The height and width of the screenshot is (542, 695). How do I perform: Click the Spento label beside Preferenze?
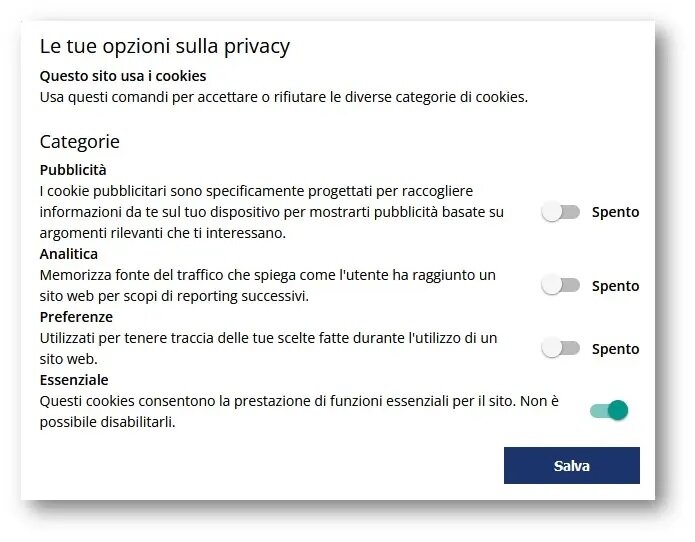(615, 349)
